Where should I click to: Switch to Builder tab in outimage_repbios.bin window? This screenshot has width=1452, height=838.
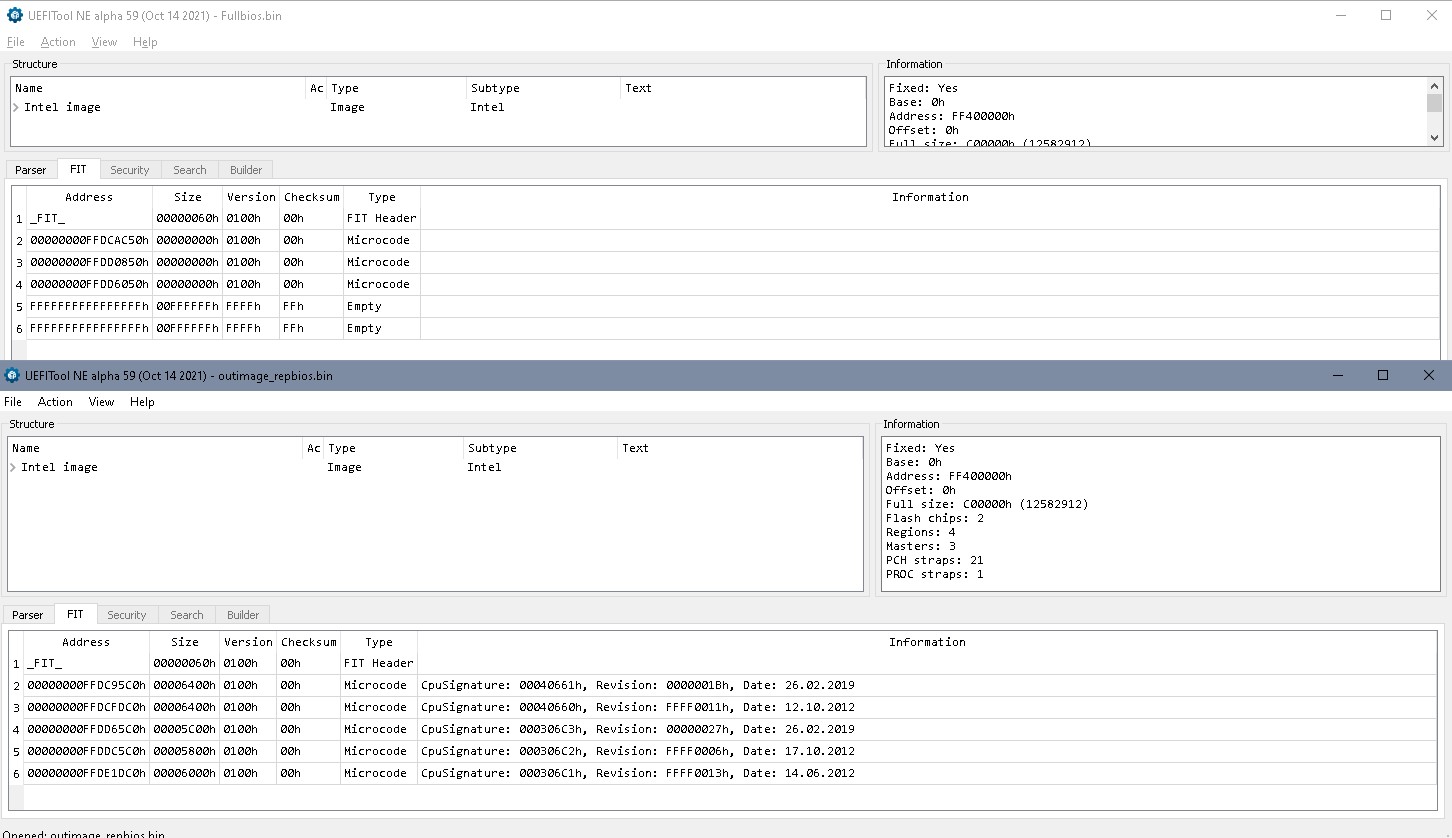(243, 615)
